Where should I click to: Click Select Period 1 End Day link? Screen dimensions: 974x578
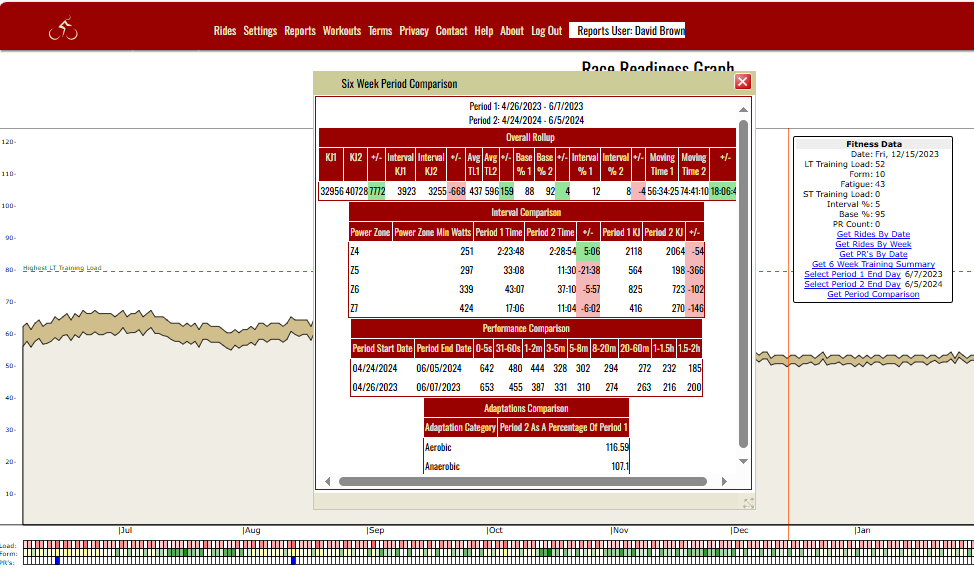coord(852,274)
